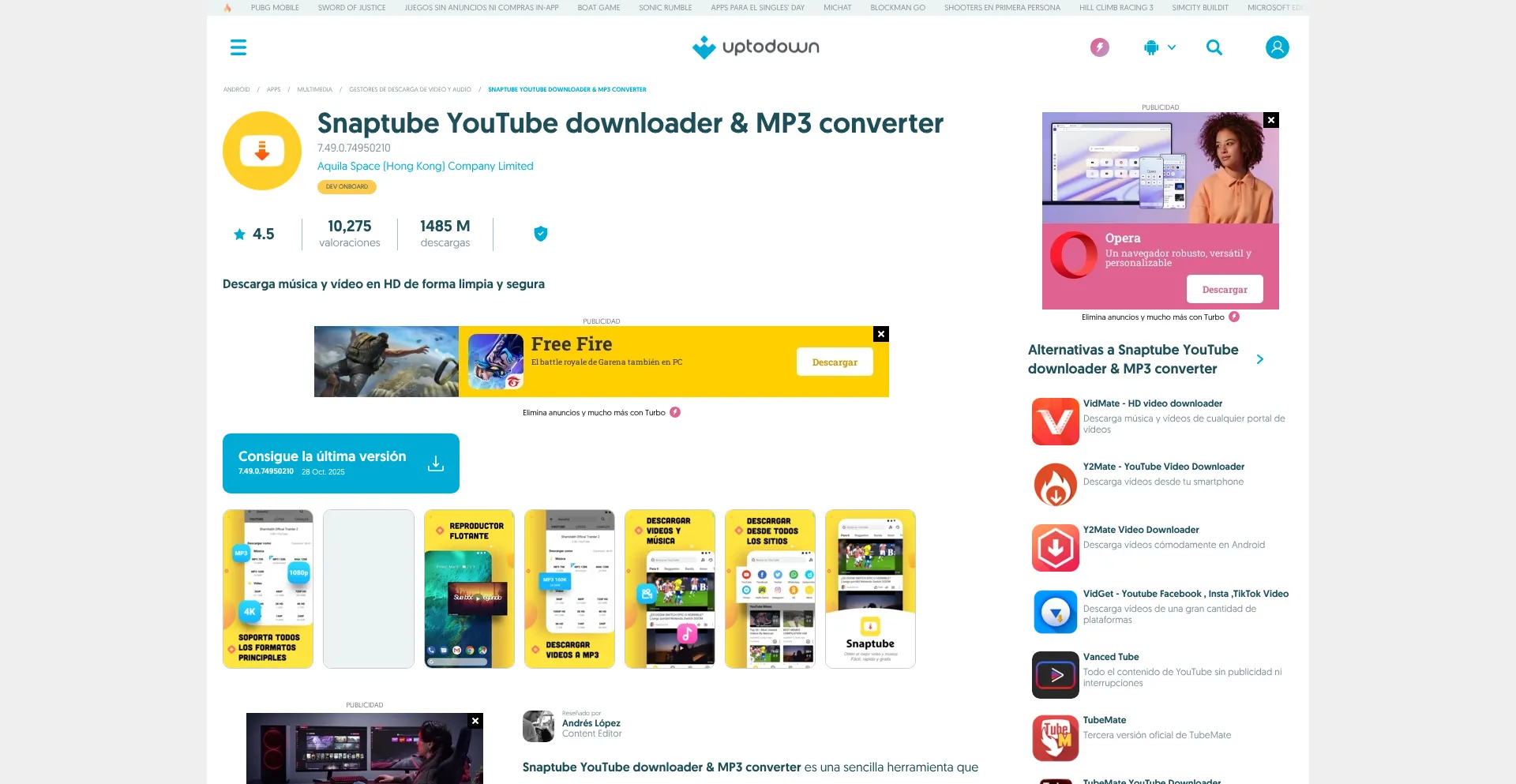Open VidMate app icon in alternatives

(1055, 422)
